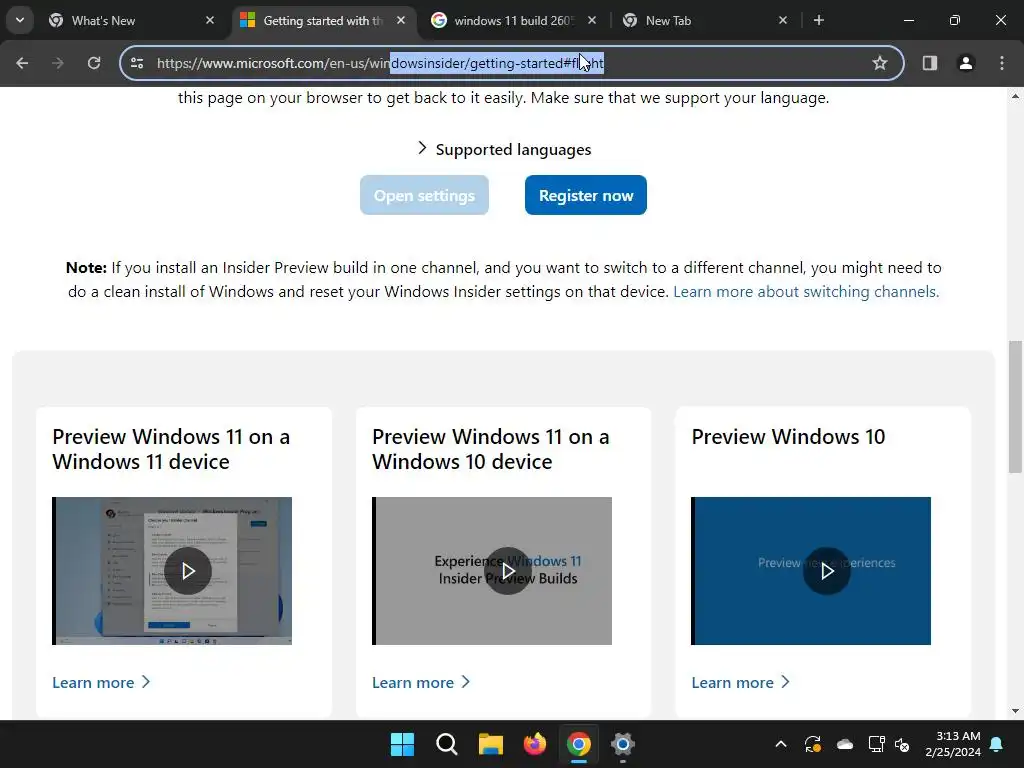Launch Firefox from the taskbar
This screenshot has height=768, width=1024.
535,744
